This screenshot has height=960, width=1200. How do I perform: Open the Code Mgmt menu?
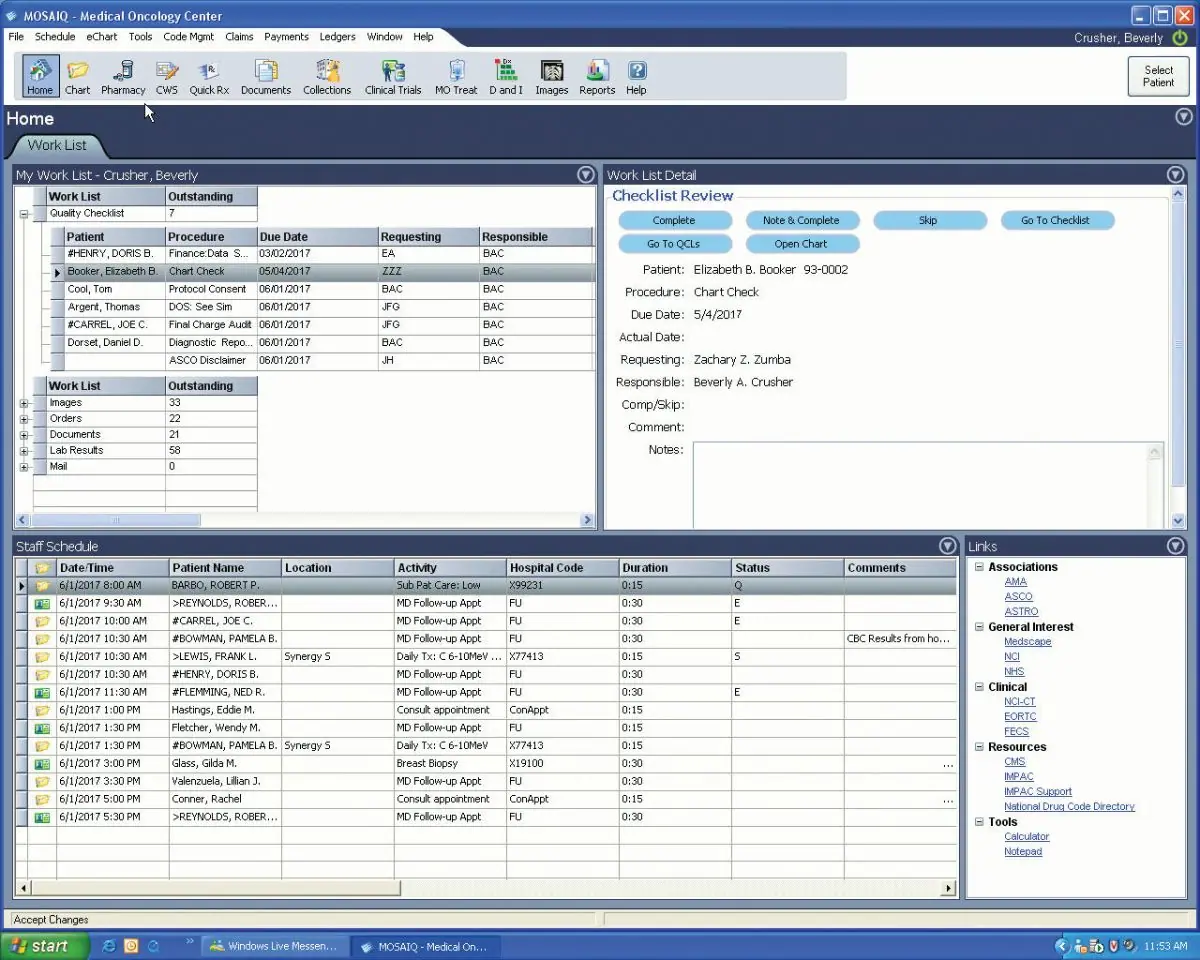click(x=188, y=36)
